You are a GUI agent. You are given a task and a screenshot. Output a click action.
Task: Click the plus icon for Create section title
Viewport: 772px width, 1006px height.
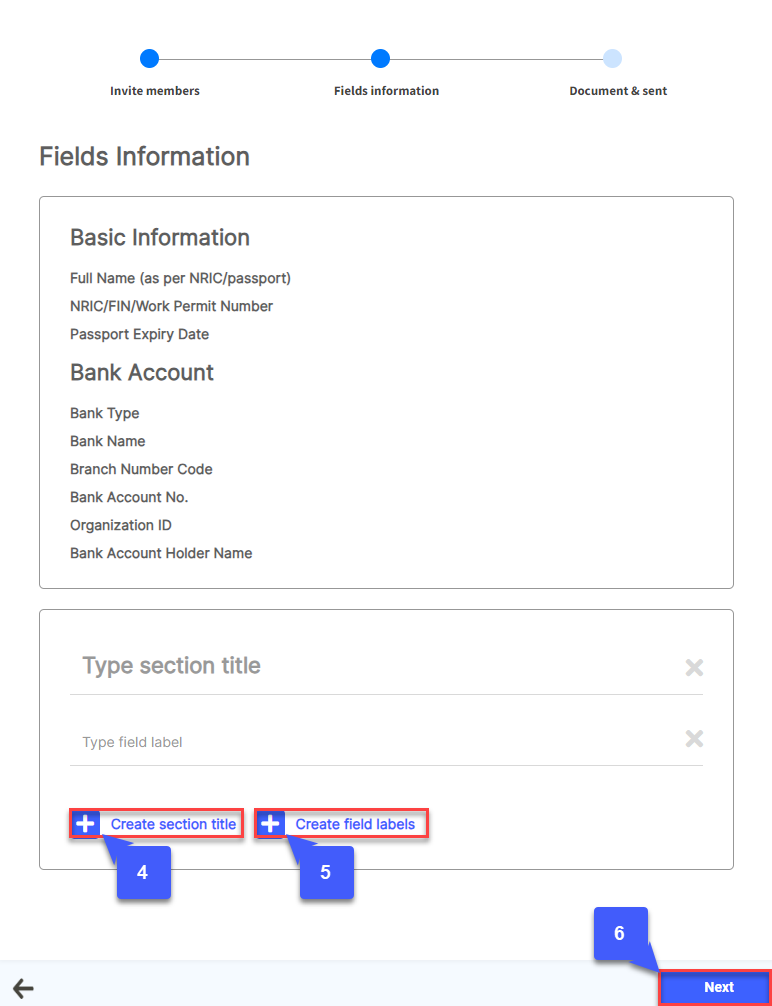tap(86, 824)
